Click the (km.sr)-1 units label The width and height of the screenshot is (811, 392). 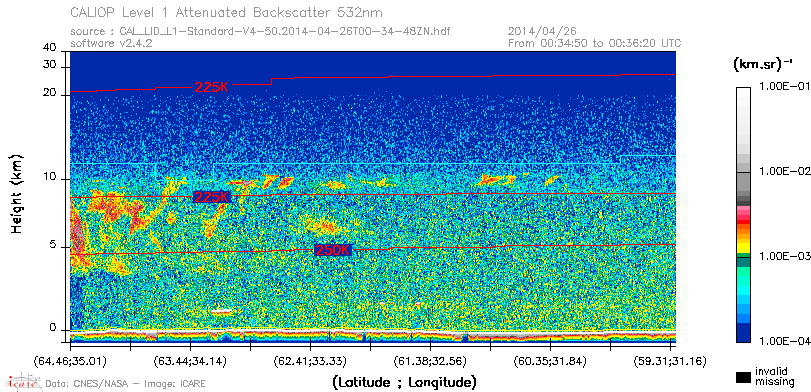coord(763,65)
